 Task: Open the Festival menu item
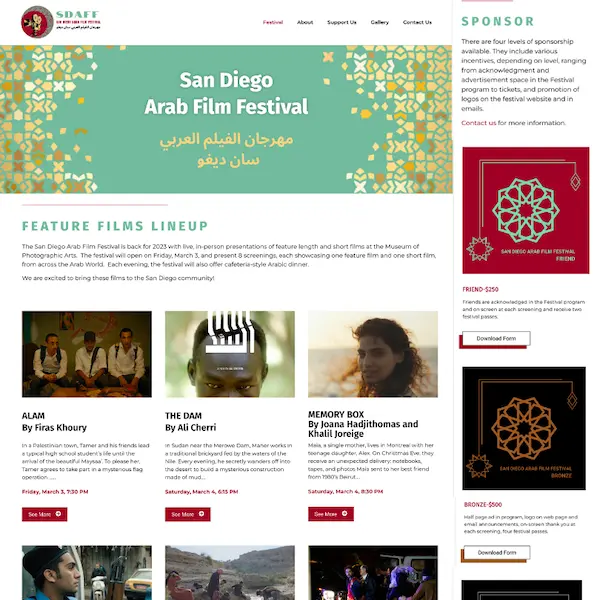point(273,22)
